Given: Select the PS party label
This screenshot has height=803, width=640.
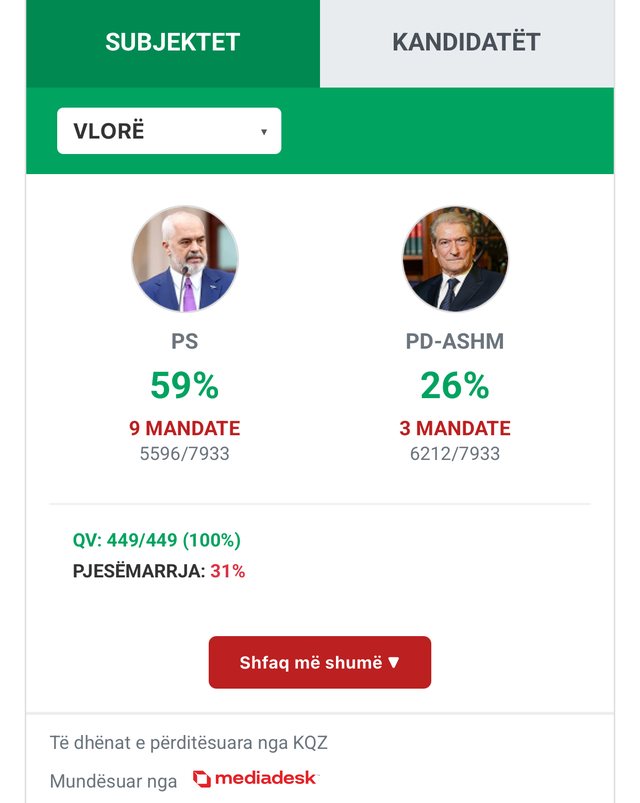Looking at the screenshot, I should point(184,342).
